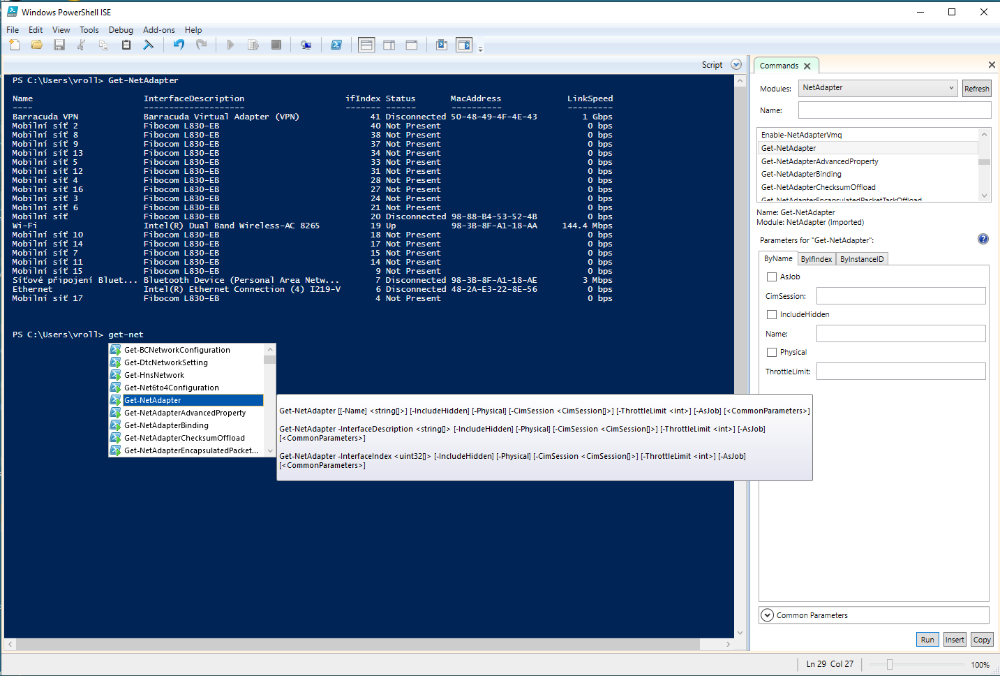Refresh the module list

pos(976,88)
